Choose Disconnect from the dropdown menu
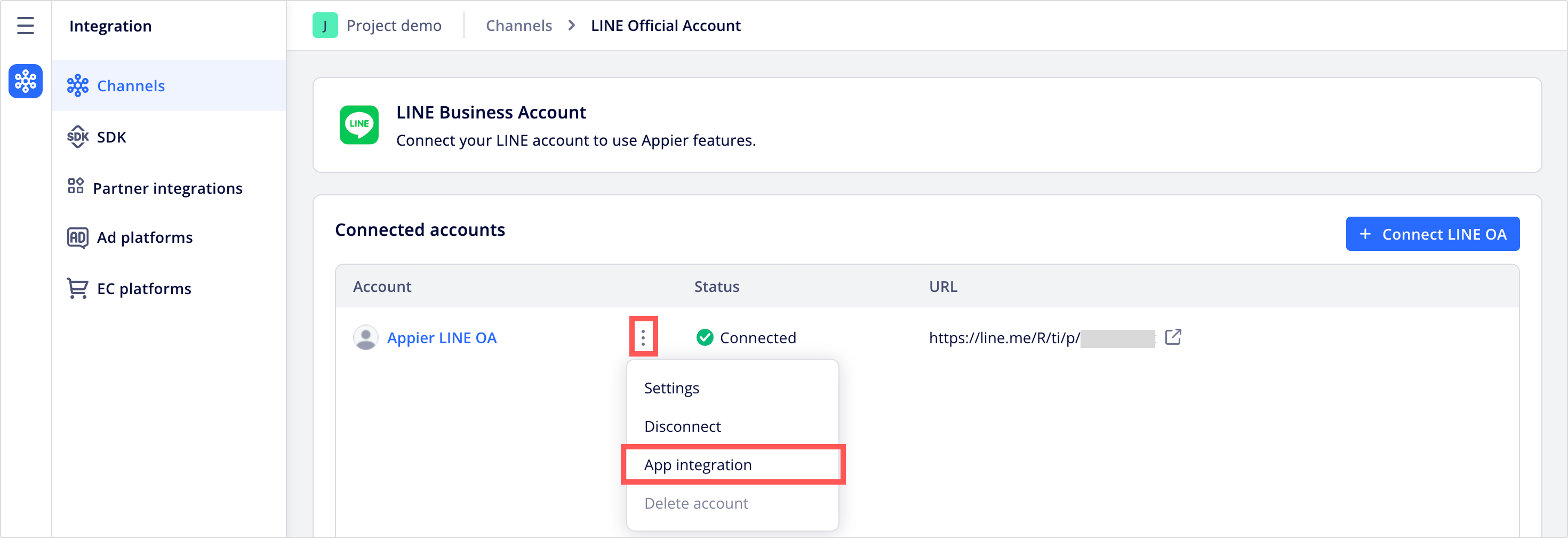The image size is (1568, 538). coord(732,426)
